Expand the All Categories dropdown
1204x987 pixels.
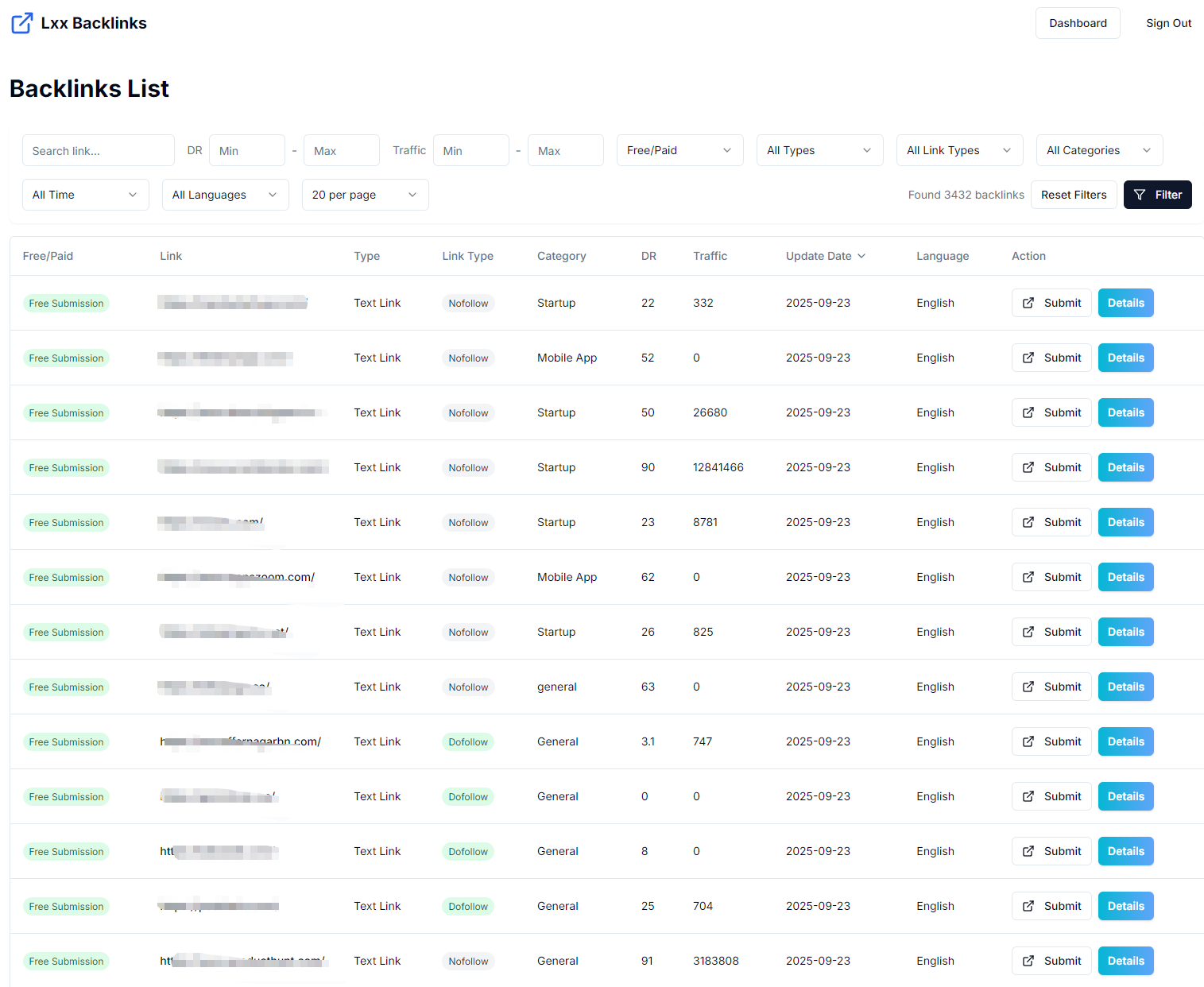click(1099, 150)
